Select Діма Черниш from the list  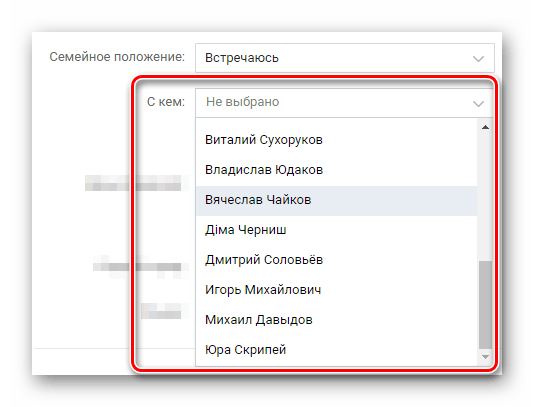336,230
